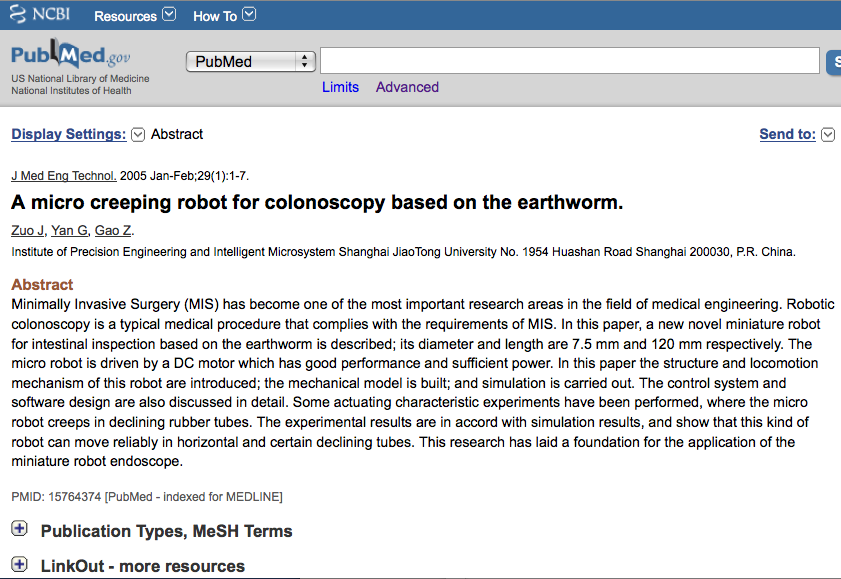The image size is (841, 579).
Task: Click the PMID: 15764374 text
Action: pyautogui.click(x=56, y=497)
